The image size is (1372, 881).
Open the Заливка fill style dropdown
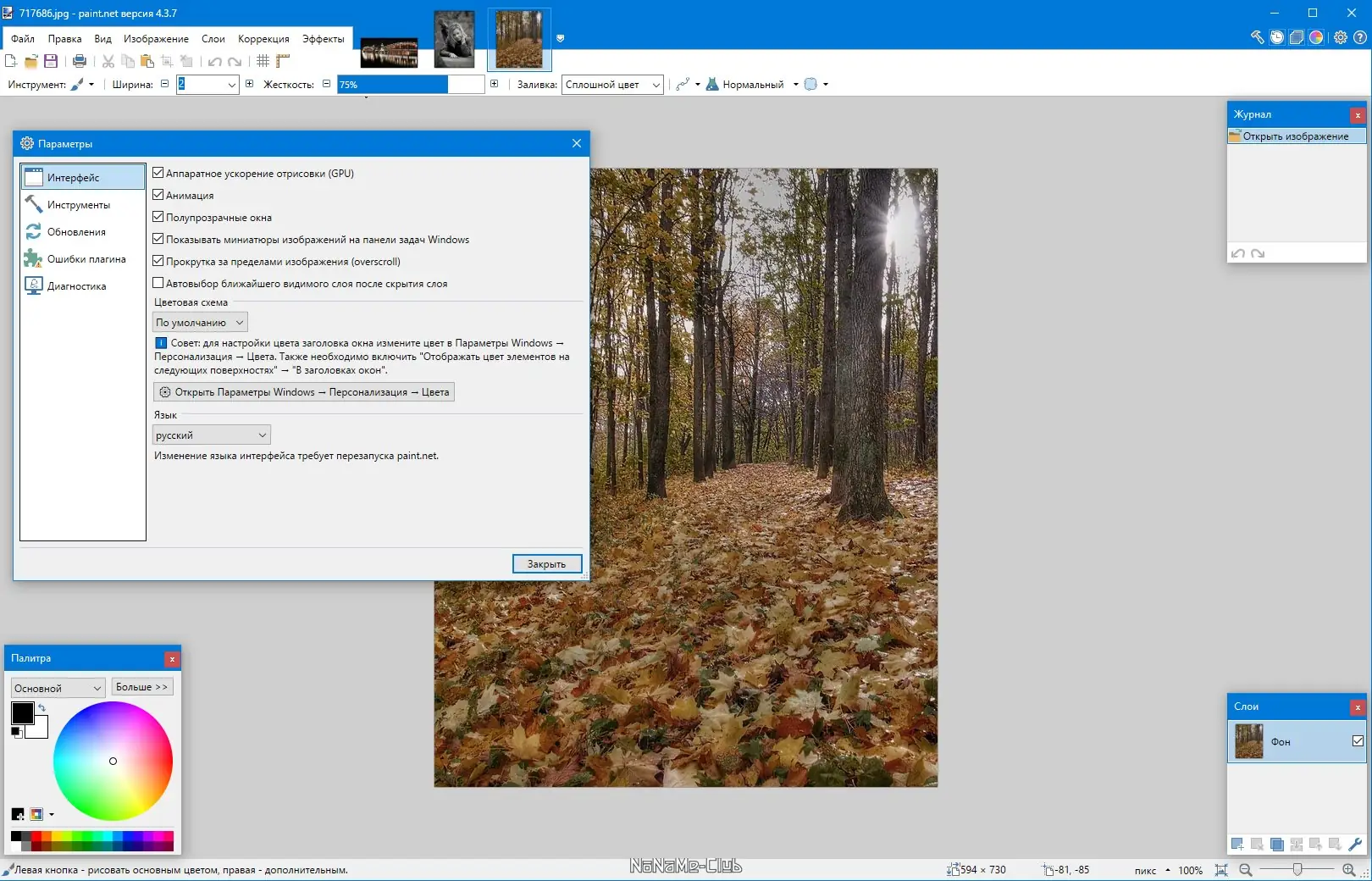(x=612, y=85)
